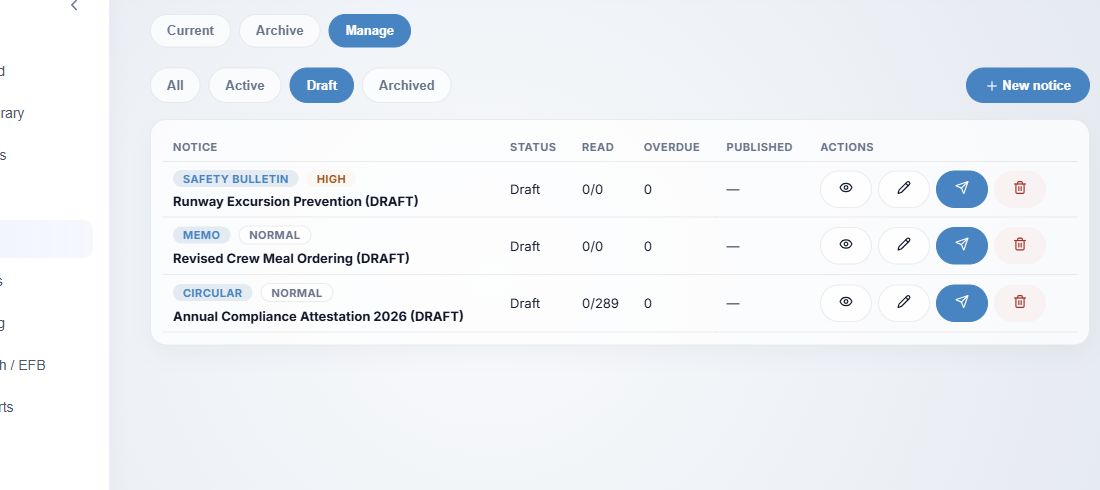The height and width of the screenshot is (490, 1100).
Task: Publish the Runway Excursion Prevention draft
Action: click(962, 189)
